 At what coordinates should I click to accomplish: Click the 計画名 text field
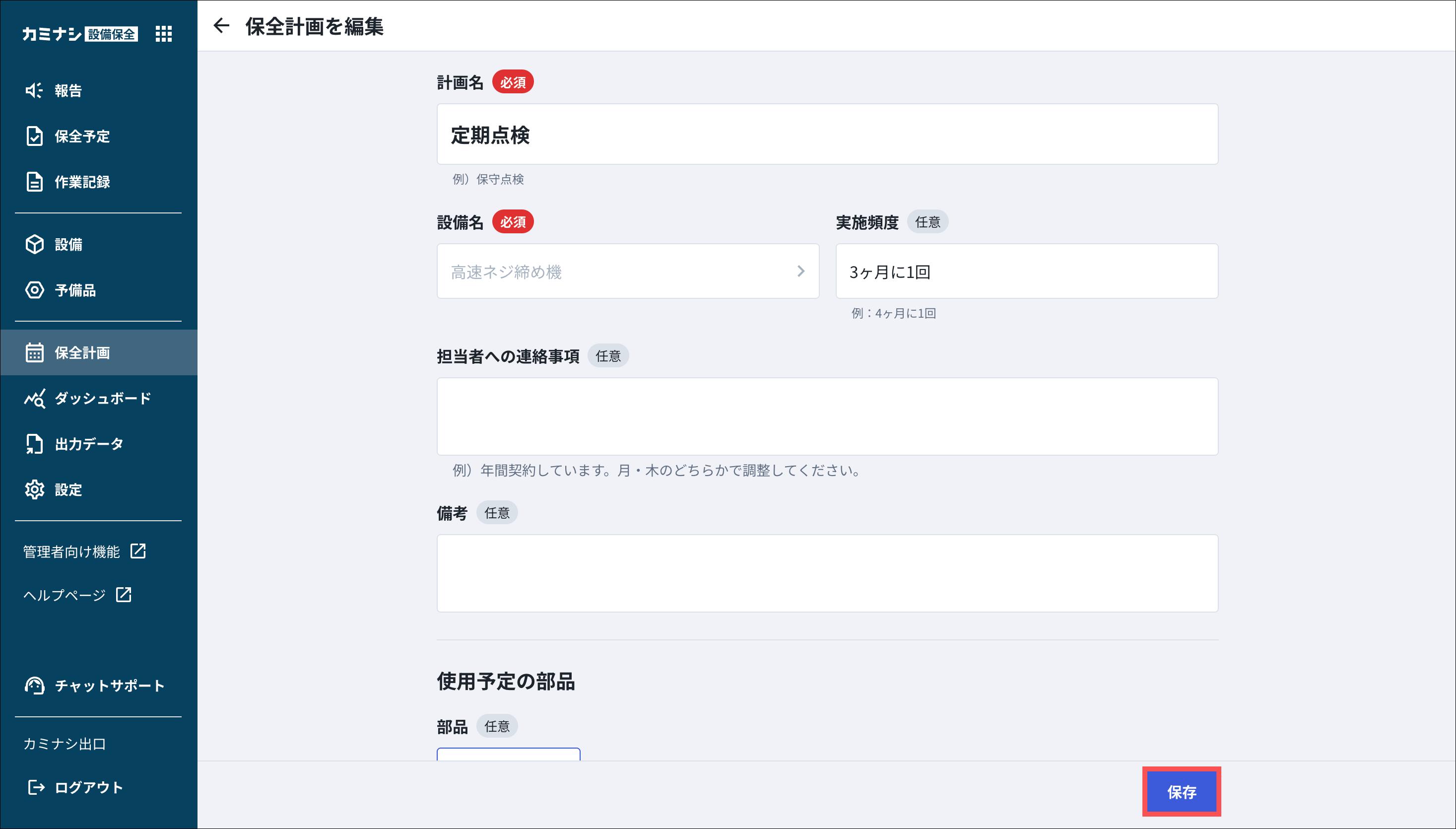click(826, 135)
